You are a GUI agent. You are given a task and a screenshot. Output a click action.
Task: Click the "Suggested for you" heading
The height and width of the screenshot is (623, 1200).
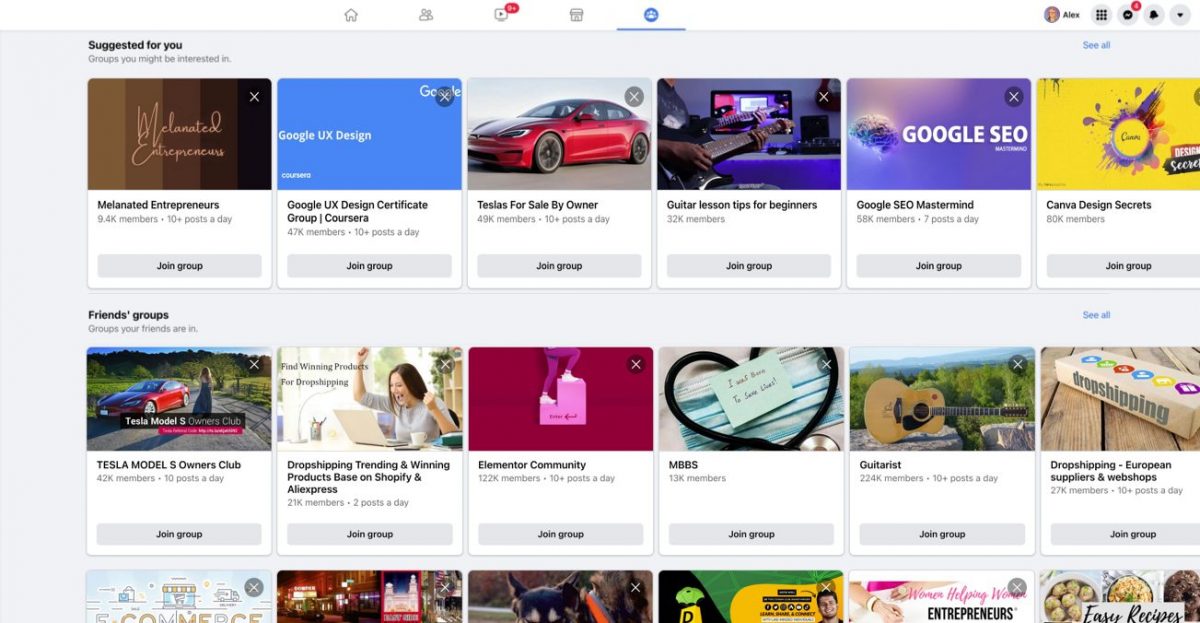[135, 45]
